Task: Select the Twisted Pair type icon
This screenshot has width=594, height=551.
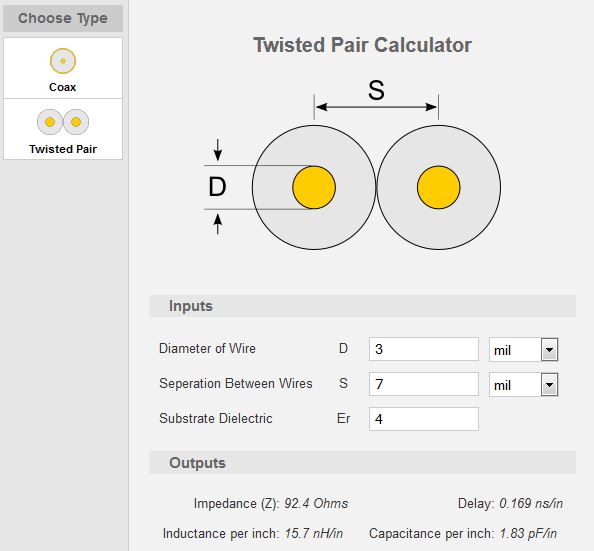Action: click(63, 122)
